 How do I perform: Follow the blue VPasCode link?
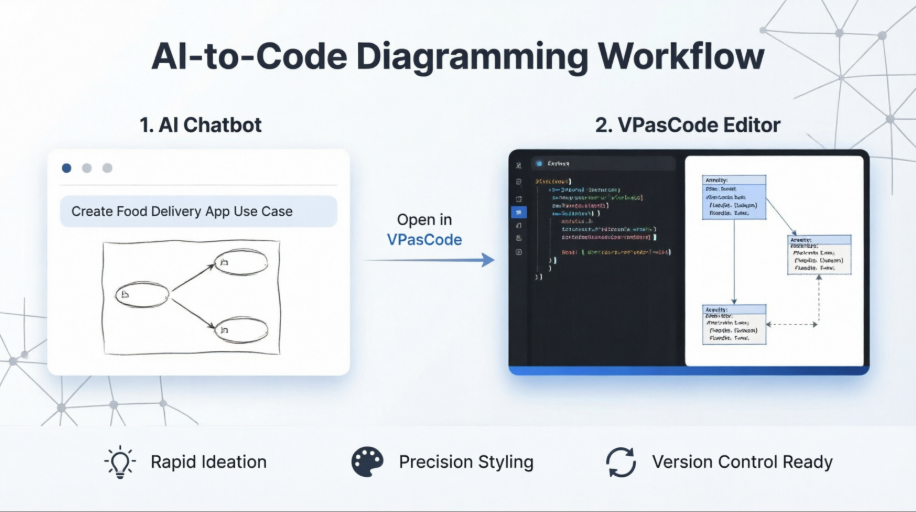[x=424, y=240]
